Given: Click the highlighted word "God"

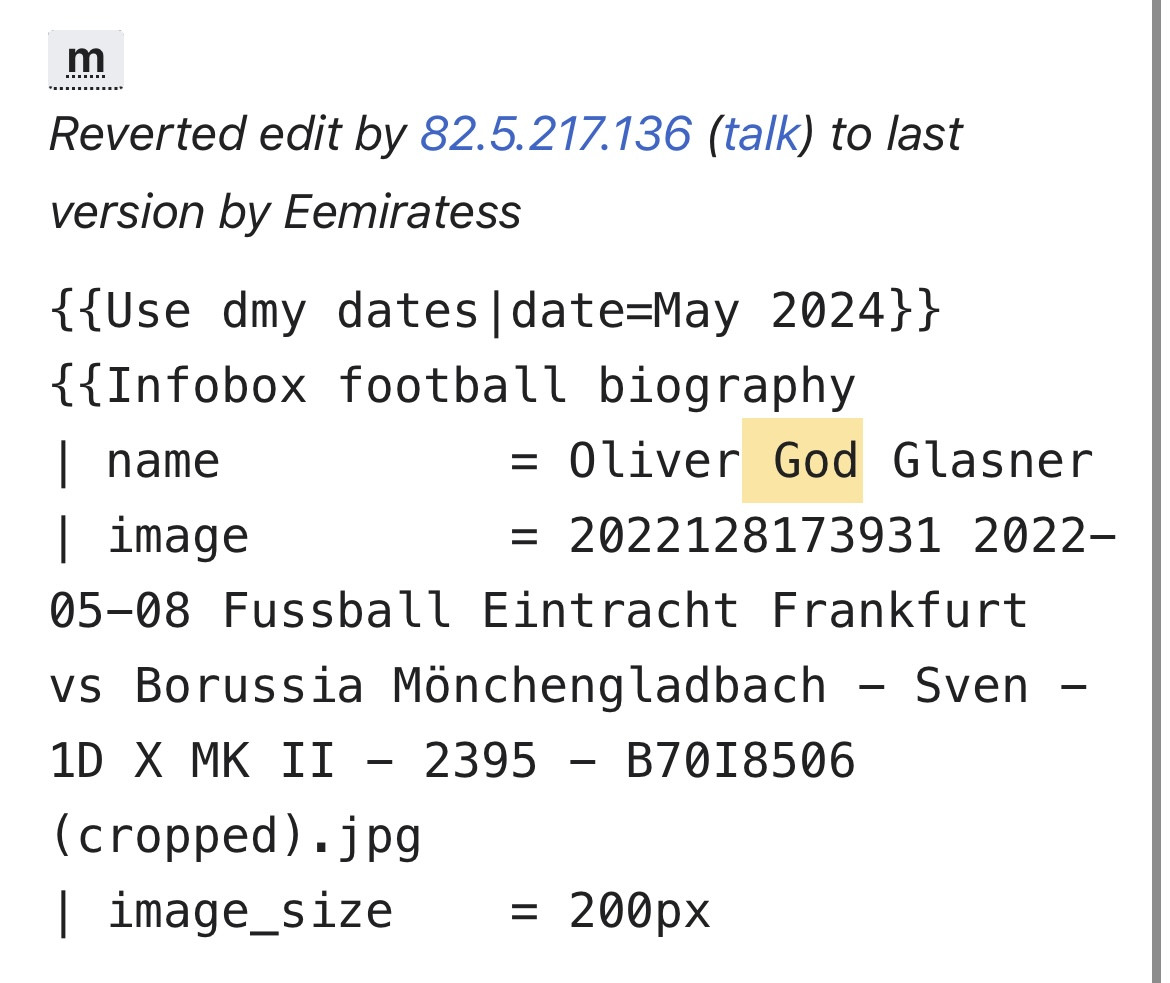Looking at the screenshot, I should [815, 461].
